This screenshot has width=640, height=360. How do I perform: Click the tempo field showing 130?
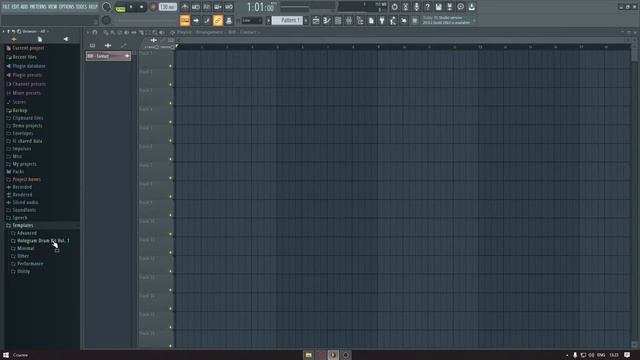(167, 7)
